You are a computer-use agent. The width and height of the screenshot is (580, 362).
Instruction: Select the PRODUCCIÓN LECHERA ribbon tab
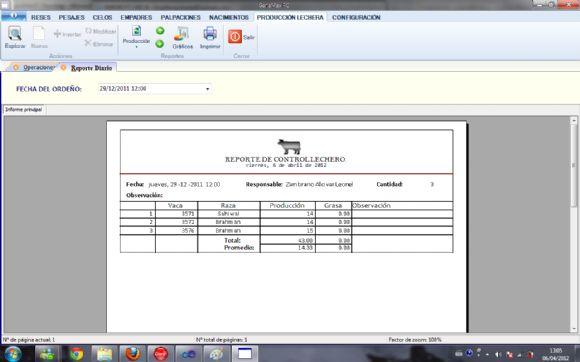[290, 17]
